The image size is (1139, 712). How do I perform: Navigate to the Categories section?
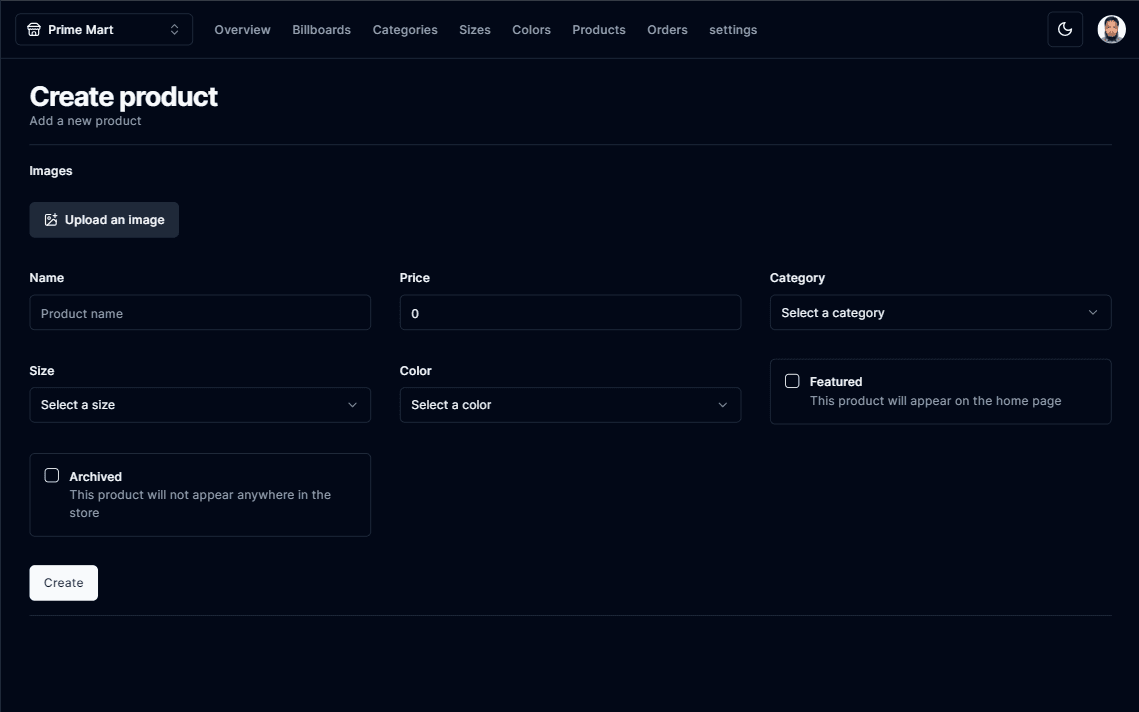(x=405, y=30)
